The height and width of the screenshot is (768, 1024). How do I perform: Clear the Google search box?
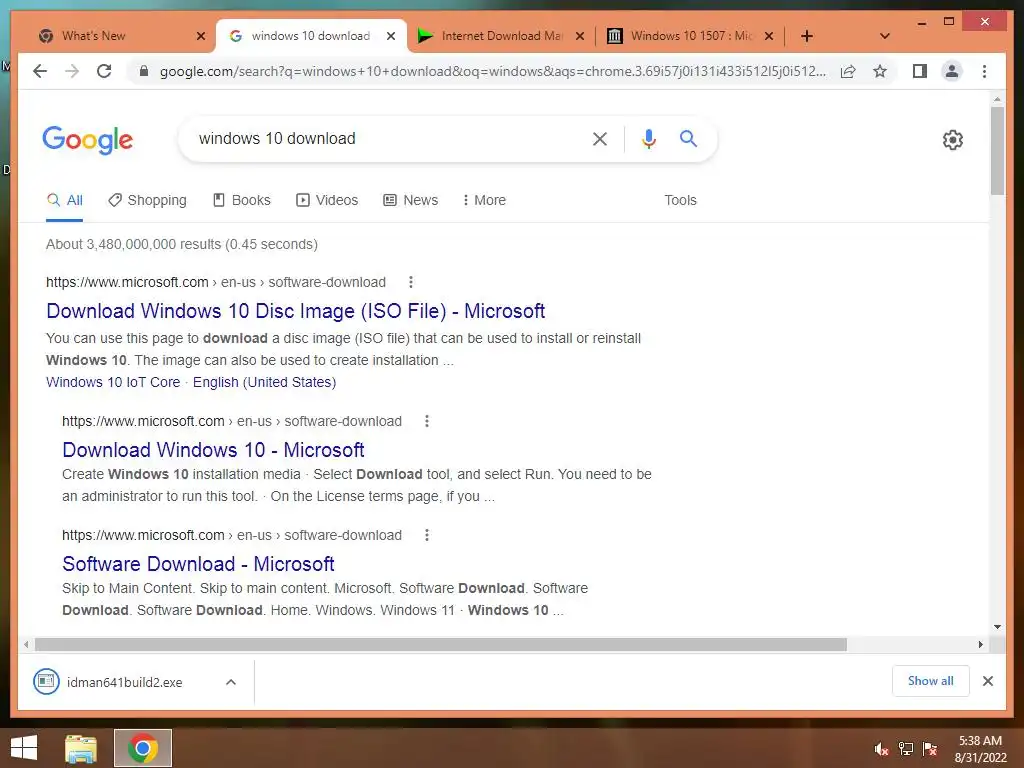[x=600, y=138]
